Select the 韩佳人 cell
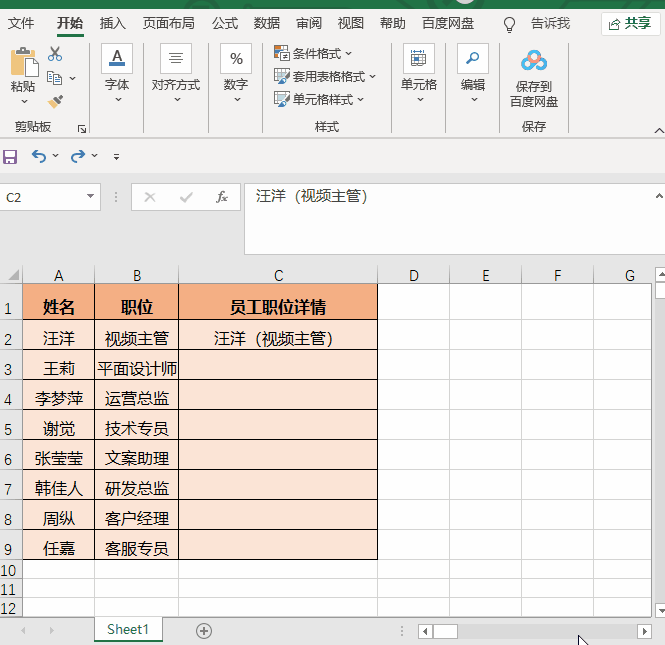665x645 pixels. tap(59, 485)
